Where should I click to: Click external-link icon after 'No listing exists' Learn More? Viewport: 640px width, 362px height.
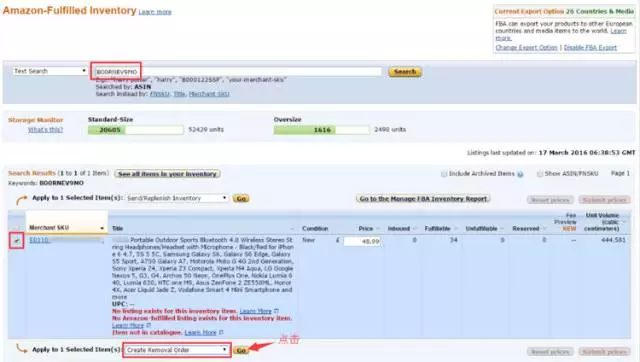pyautogui.click(x=276, y=311)
